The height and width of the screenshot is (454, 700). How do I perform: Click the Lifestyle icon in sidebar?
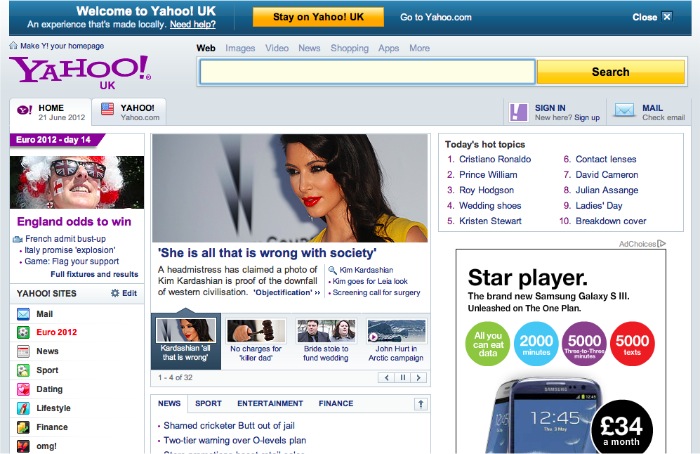coord(24,408)
